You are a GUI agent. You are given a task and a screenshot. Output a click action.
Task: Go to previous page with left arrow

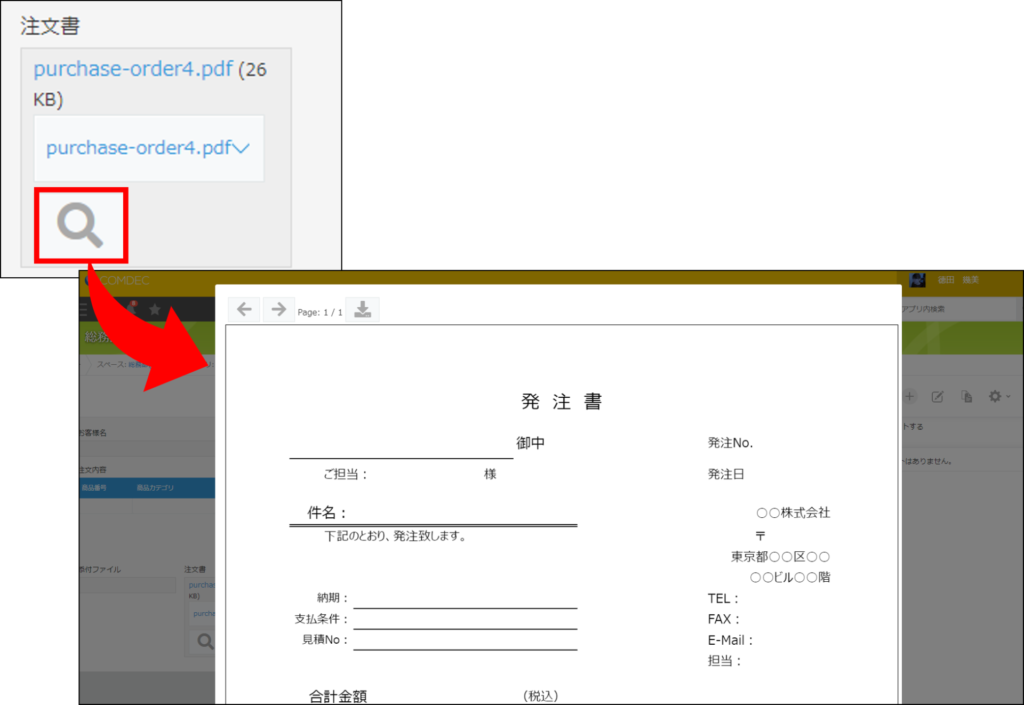(x=244, y=308)
